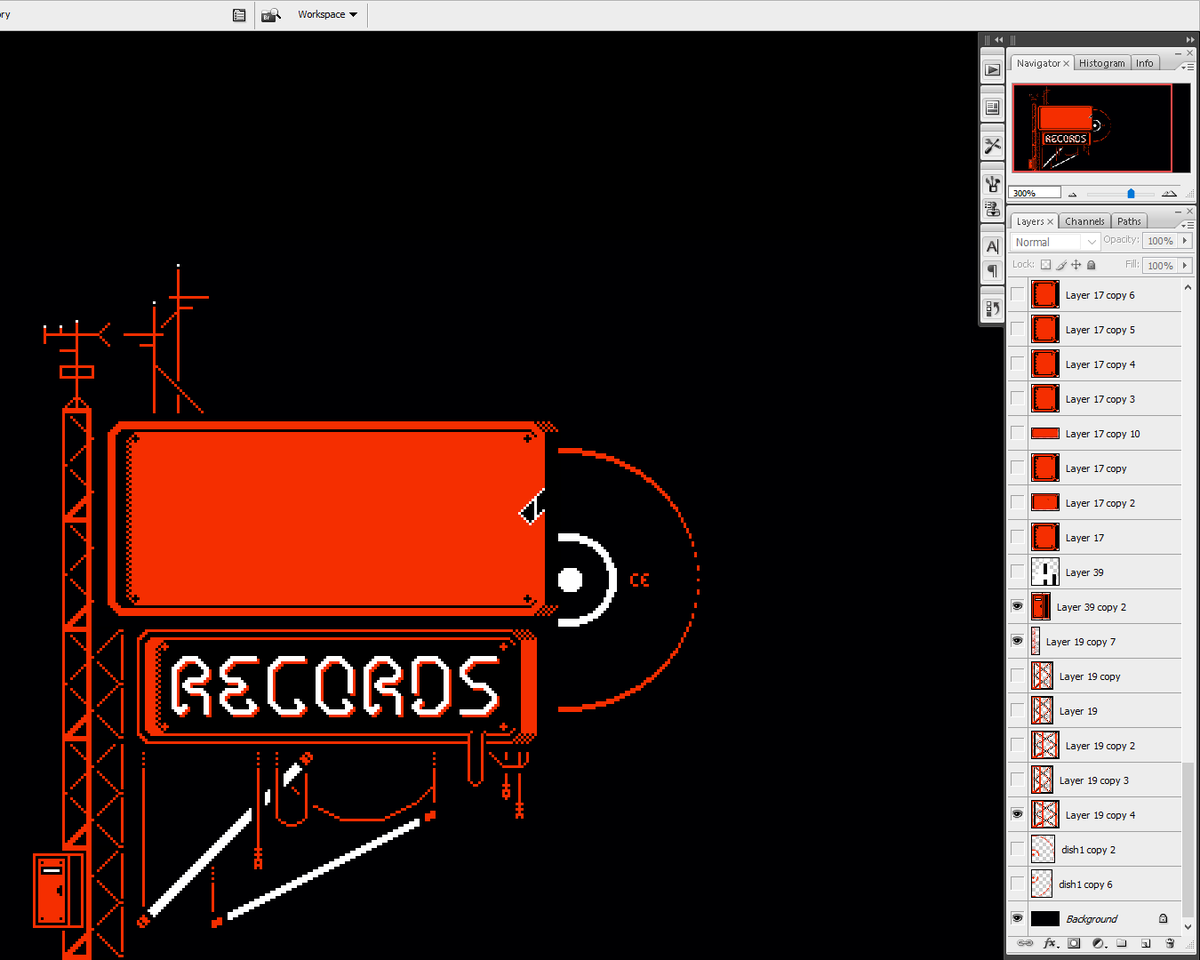Click the Link Layers chain icon
Viewport: 1200px width, 960px height.
[1025, 943]
